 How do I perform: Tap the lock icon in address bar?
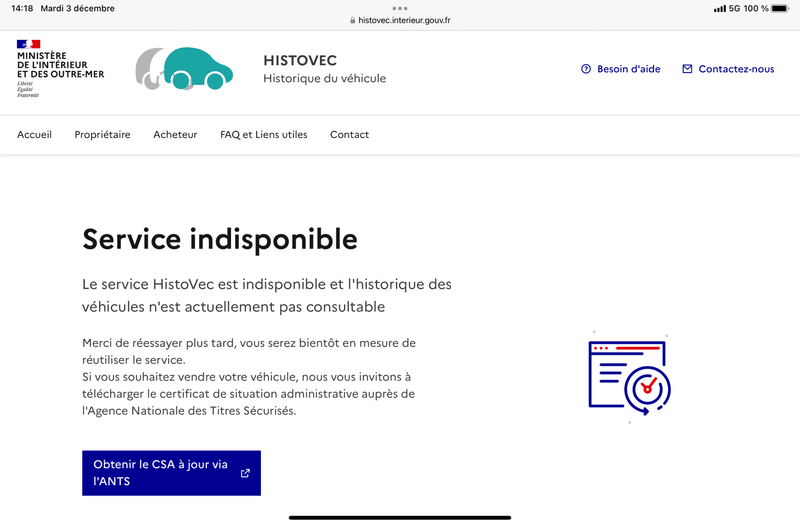[353, 20]
